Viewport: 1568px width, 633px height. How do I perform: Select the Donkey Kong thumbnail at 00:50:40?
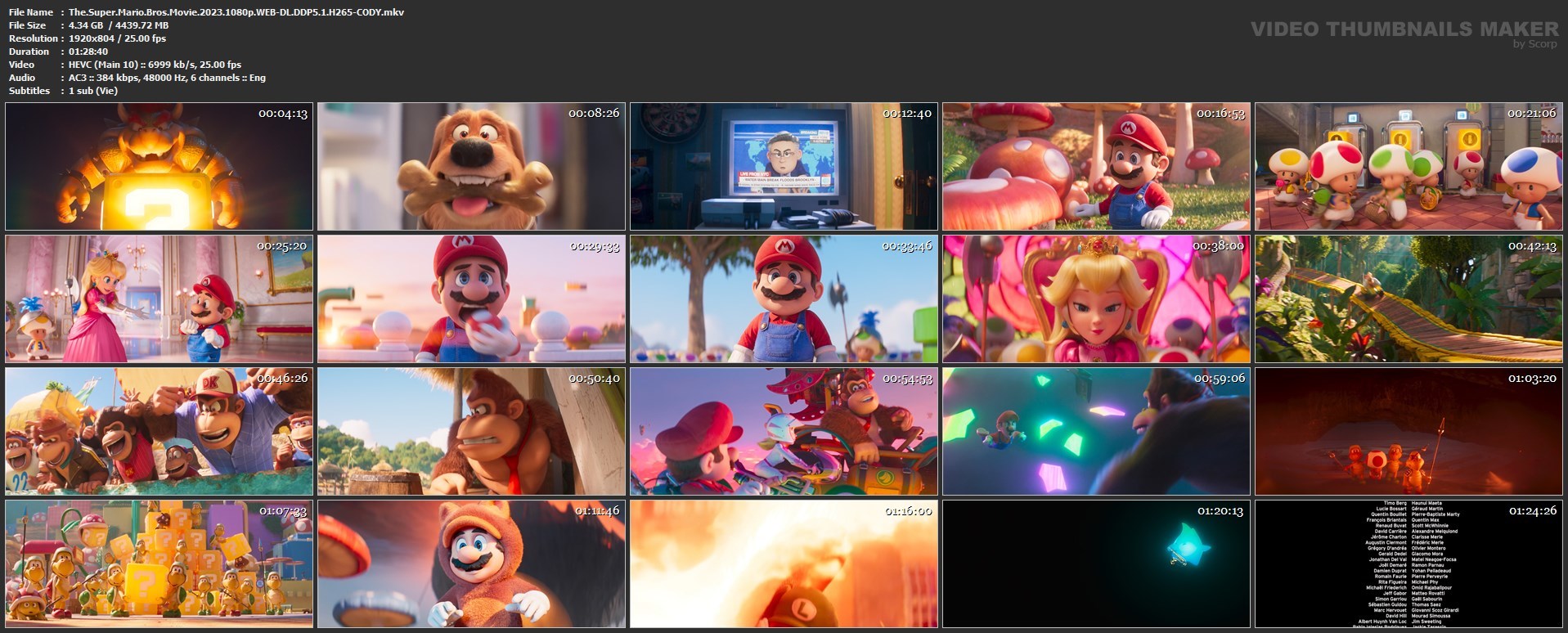click(471, 431)
